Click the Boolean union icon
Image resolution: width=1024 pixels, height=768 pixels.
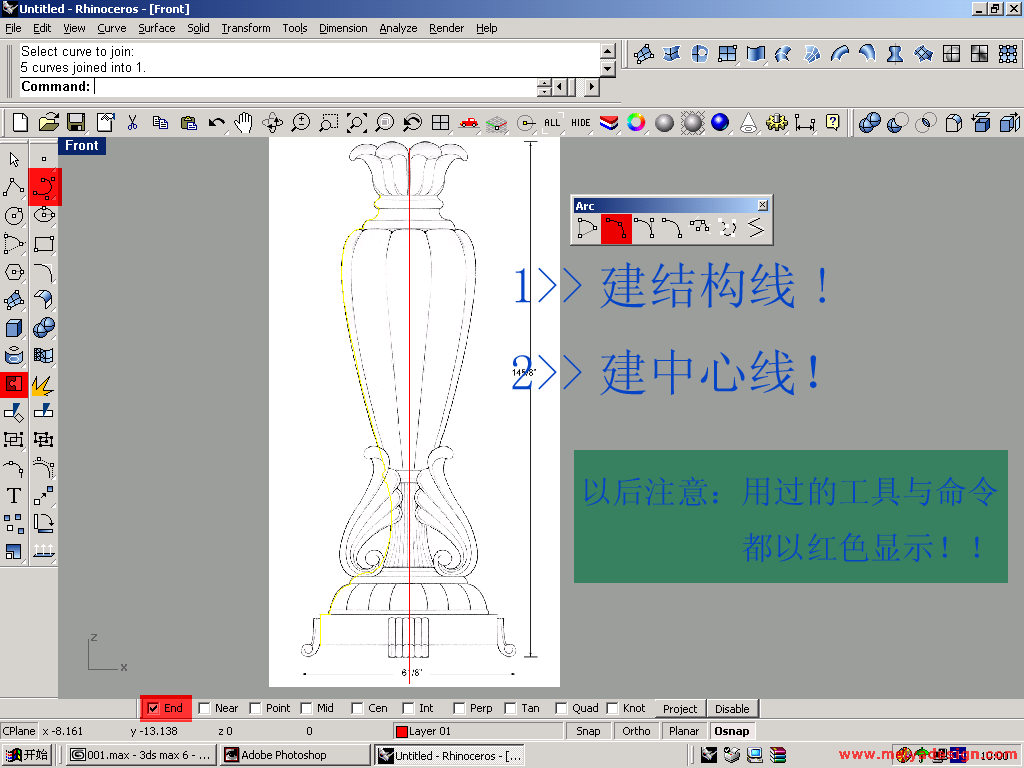pyautogui.click(x=43, y=328)
